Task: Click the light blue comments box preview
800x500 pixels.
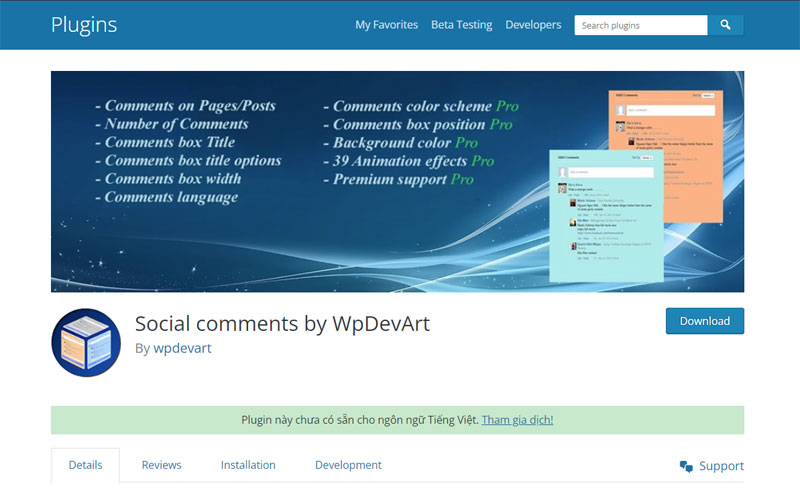Action: pyautogui.click(x=606, y=215)
